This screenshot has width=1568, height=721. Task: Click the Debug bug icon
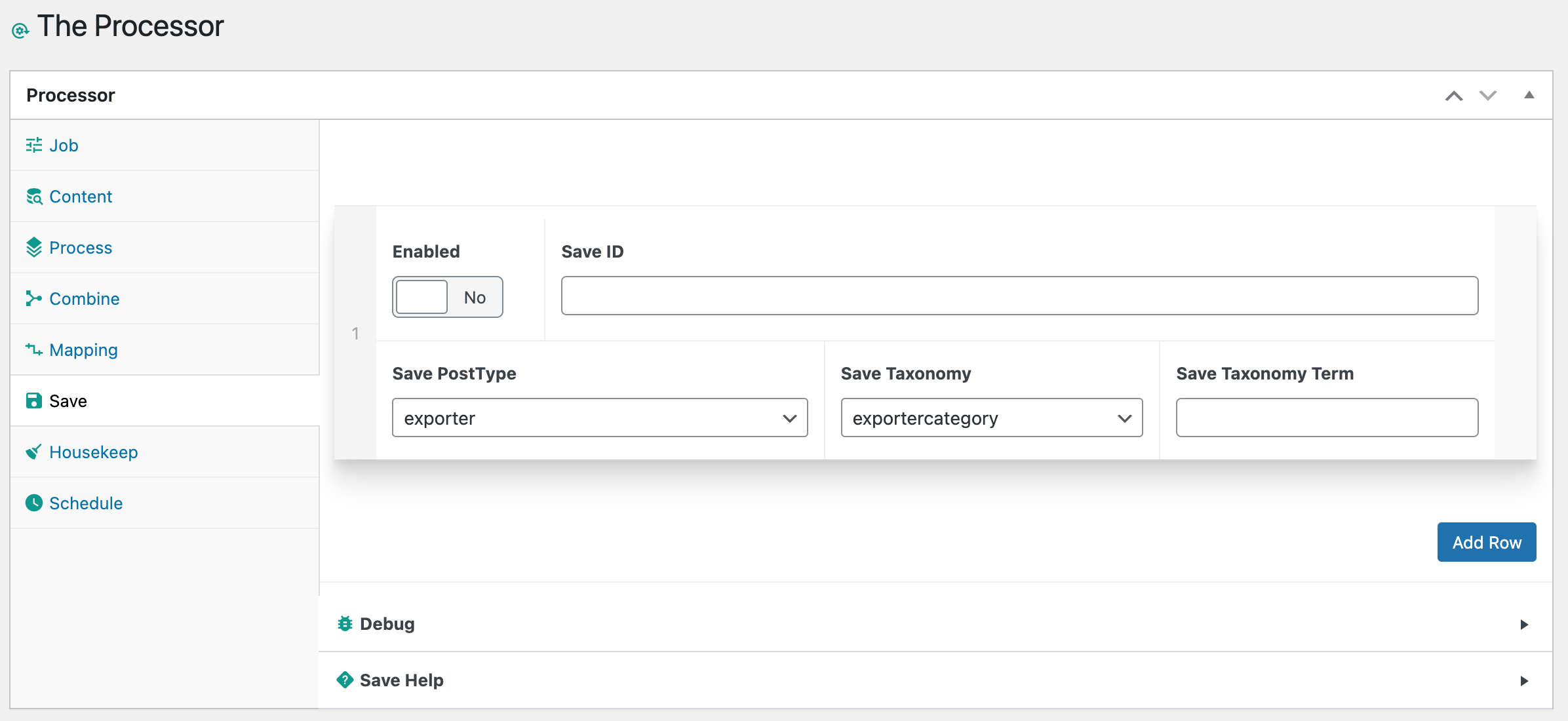pyautogui.click(x=345, y=623)
